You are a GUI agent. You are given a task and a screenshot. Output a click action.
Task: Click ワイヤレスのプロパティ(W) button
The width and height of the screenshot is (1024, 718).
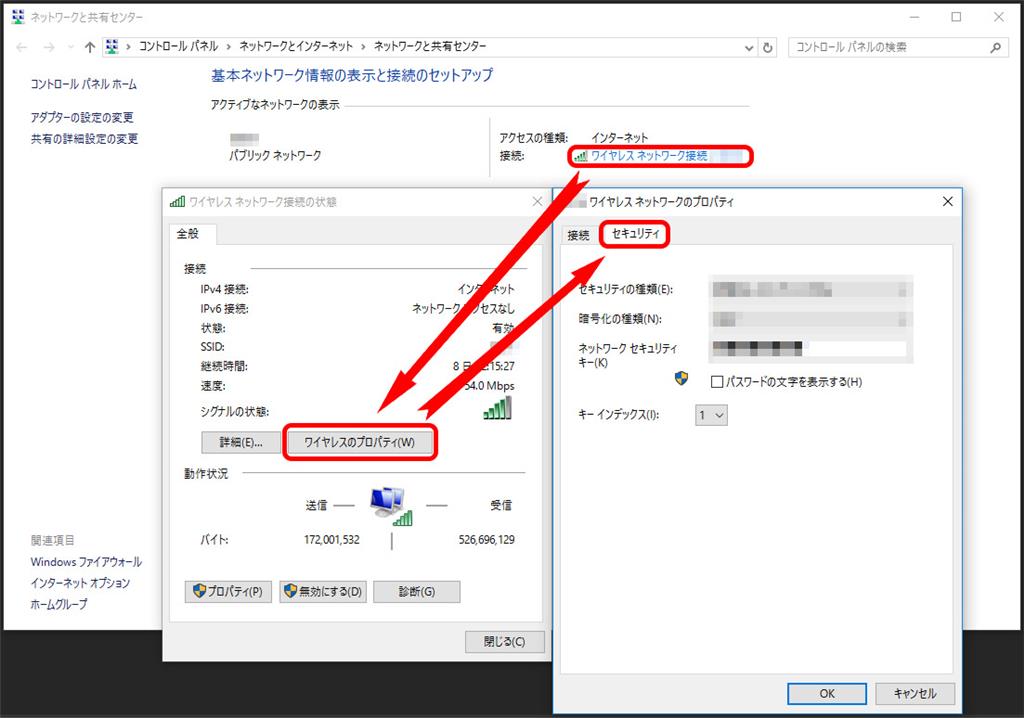point(359,442)
